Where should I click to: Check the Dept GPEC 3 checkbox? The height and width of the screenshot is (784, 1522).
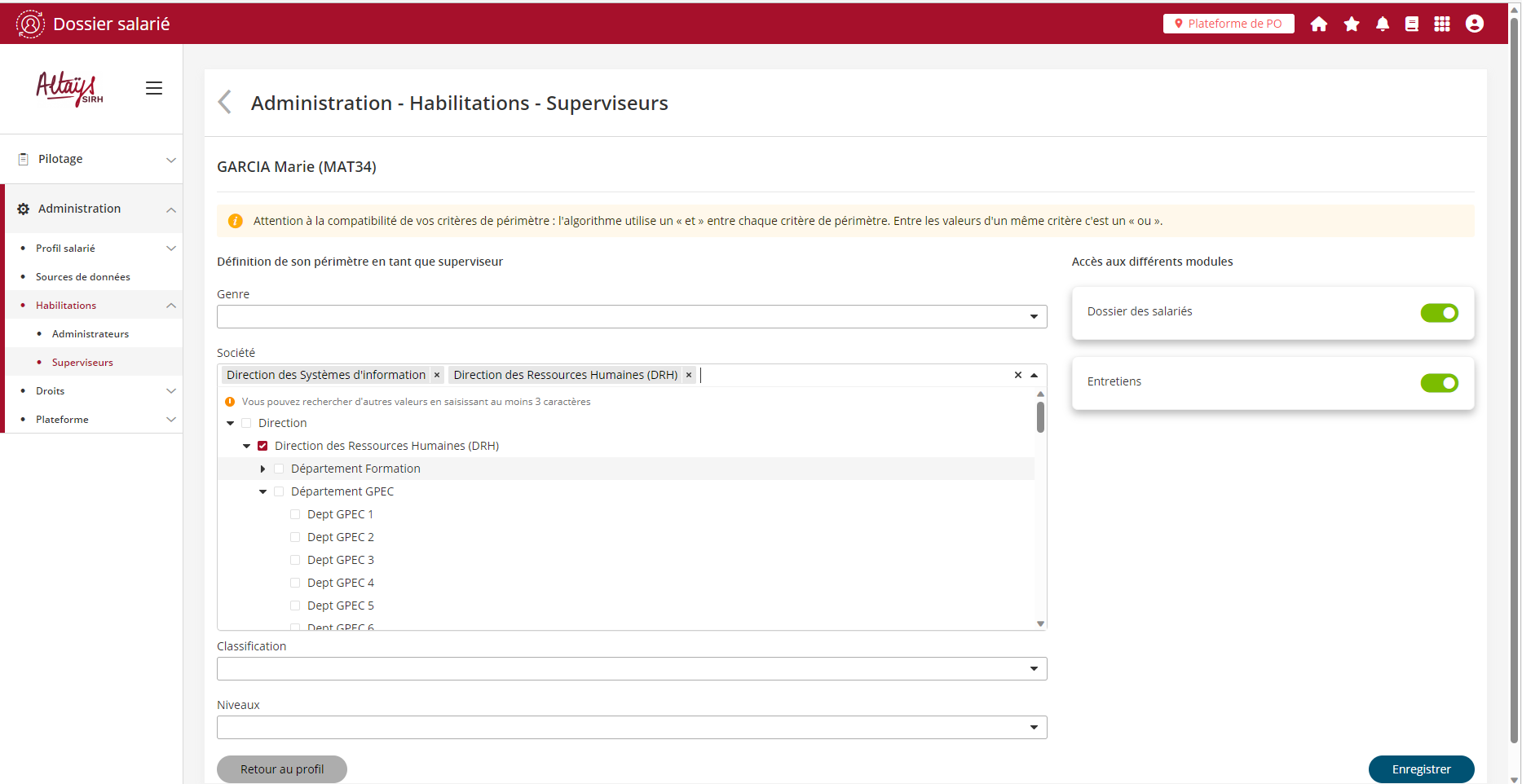(x=295, y=560)
